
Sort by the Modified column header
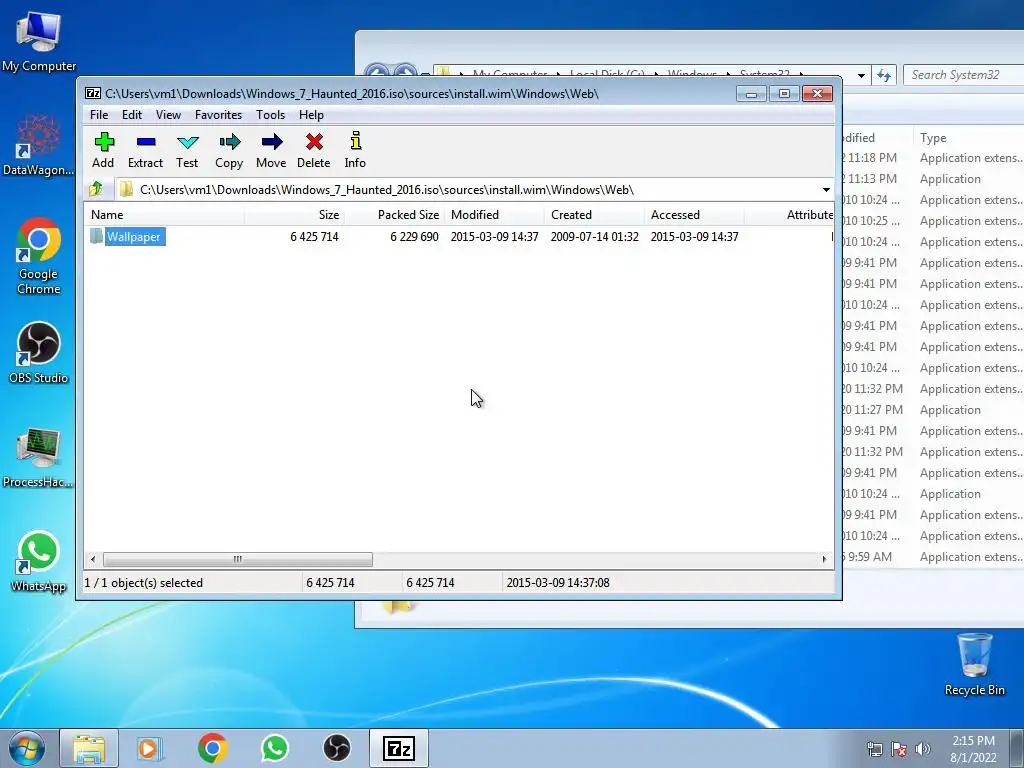tap(494, 215)
